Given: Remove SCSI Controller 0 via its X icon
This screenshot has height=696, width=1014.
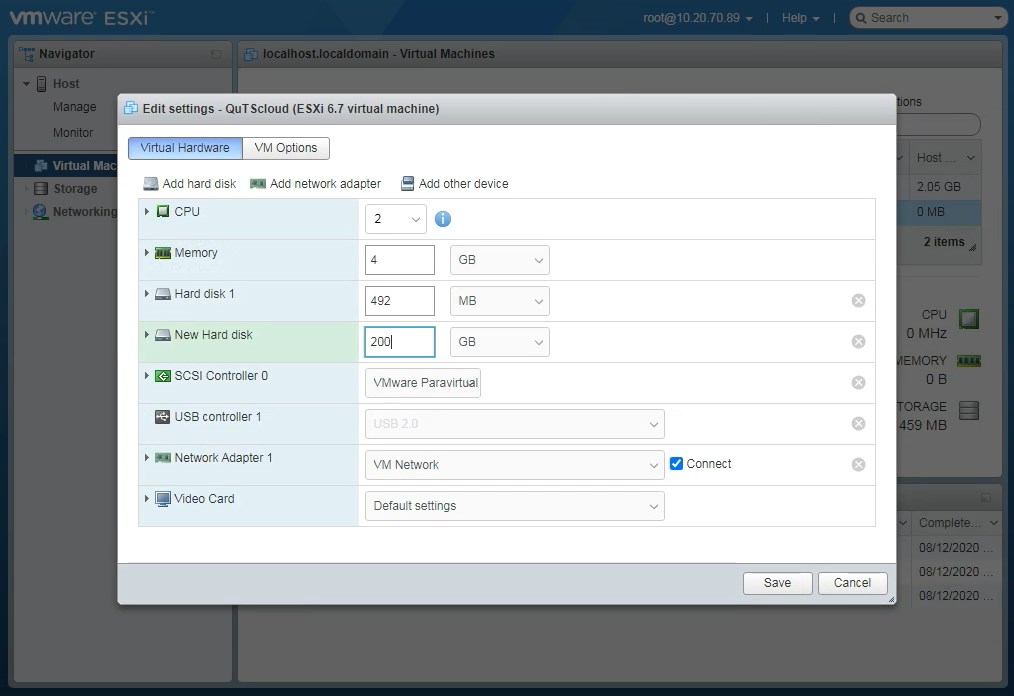Looking at the screenshot, I should pos(858,382).
